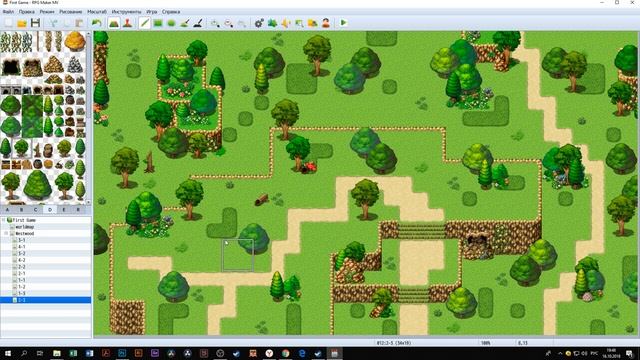Switch to Map editing mode icon
This screenshot has width=640, height=360.
(x=114, y=23)
